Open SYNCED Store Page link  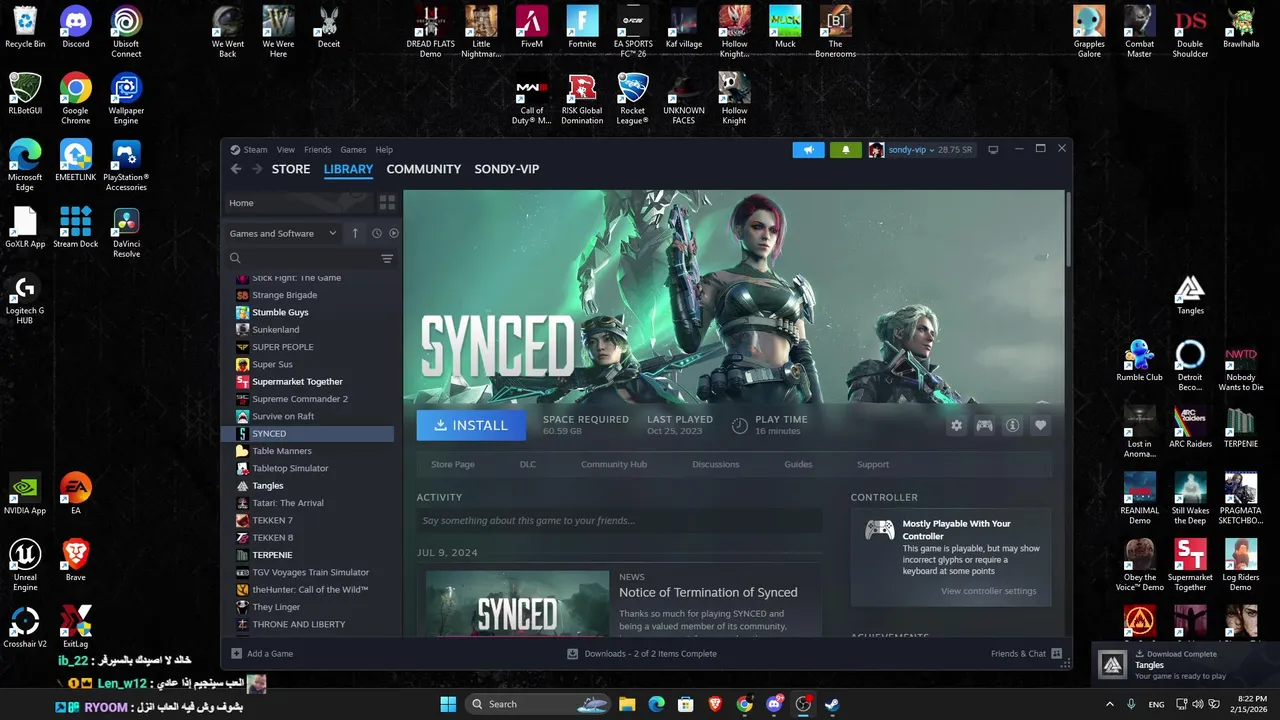[x=453, y=464]
